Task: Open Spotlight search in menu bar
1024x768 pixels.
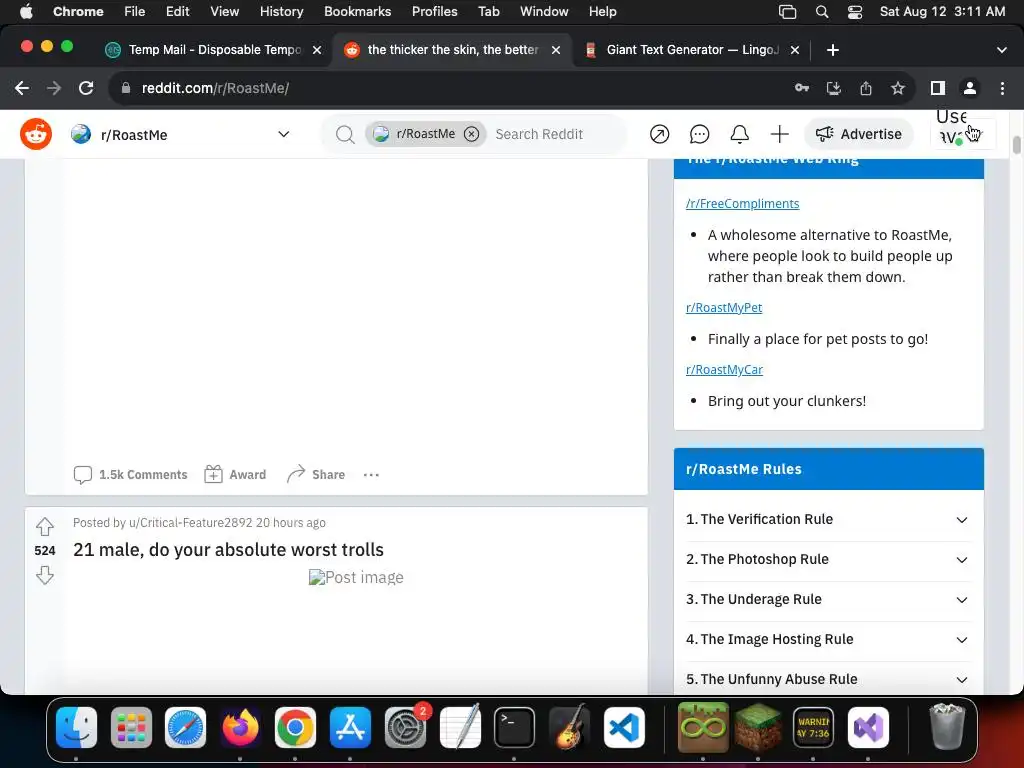Action: pyautogui.click(x=822, y=12)
